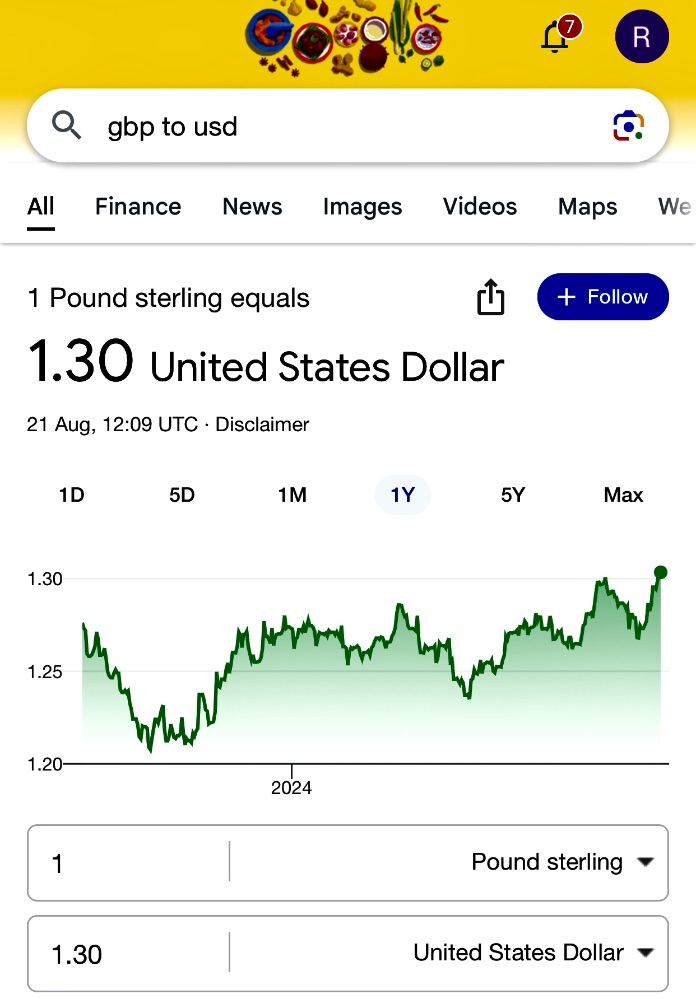This screenshot has height=999, width=696.
Task: Show the Max chart range
Action: point(623,495)
